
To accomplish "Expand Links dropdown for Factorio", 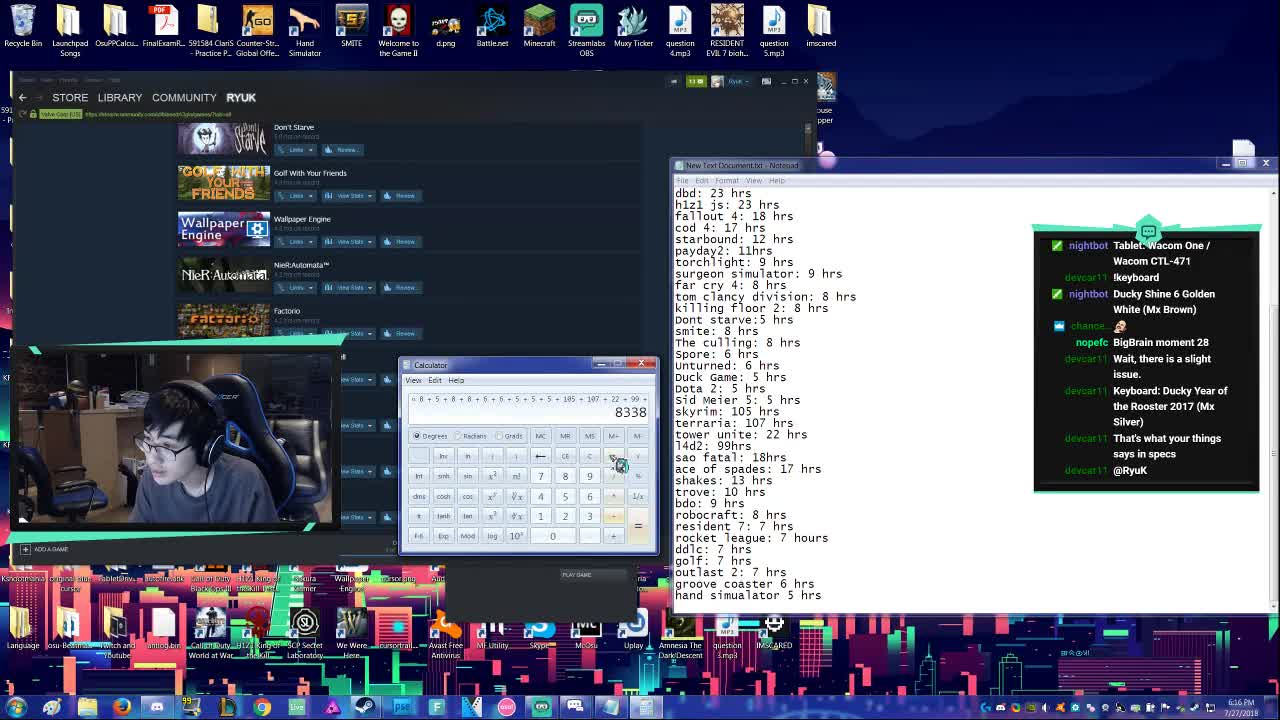I will coord(296,334).
